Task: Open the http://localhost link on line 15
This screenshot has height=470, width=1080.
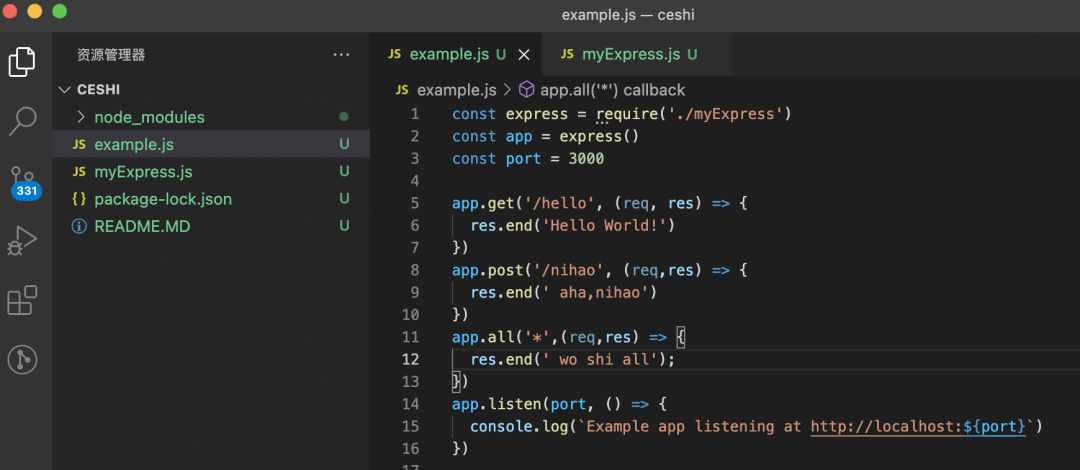Action: click(919, 427)
